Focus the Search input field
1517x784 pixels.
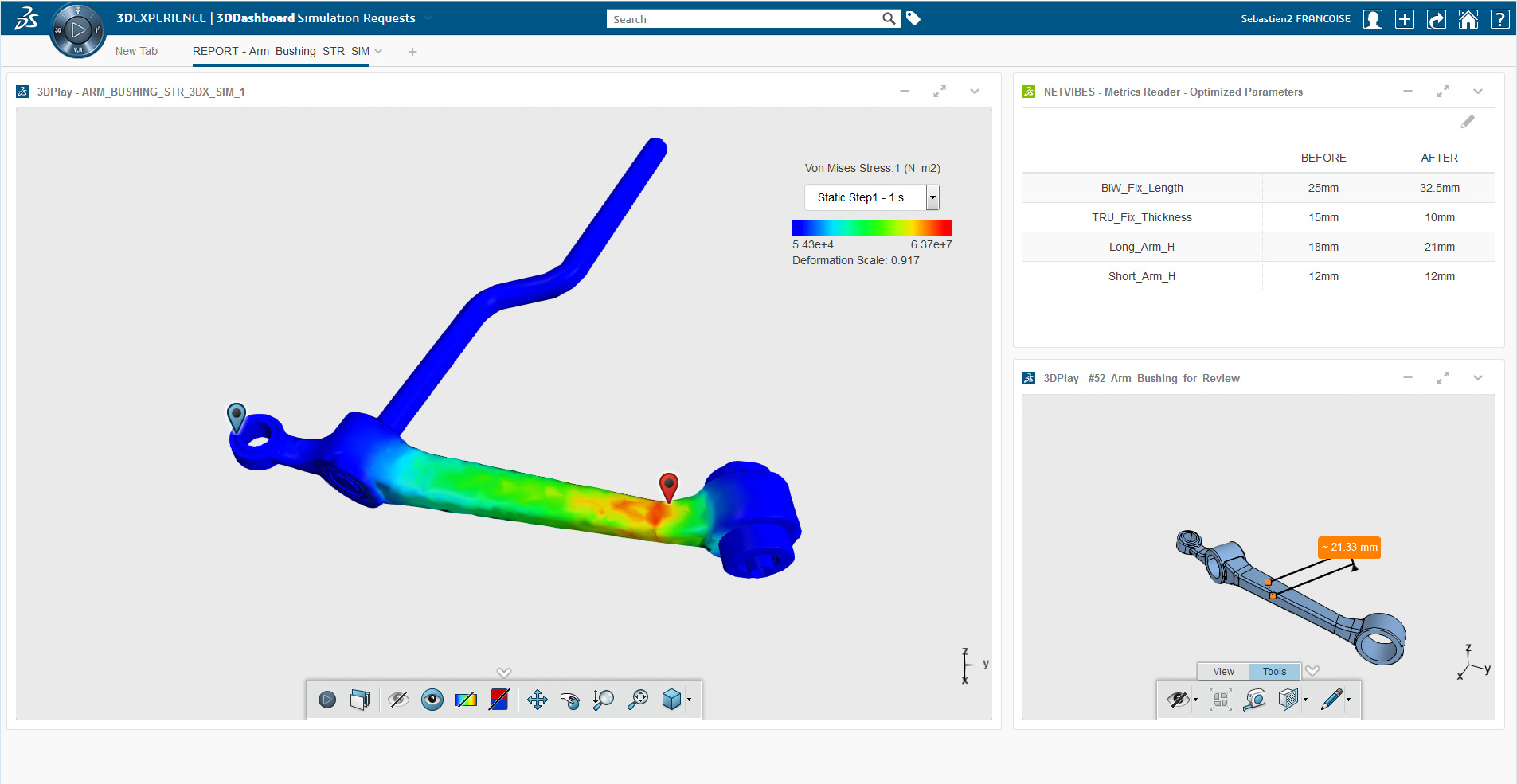click(x=745, y=18)
